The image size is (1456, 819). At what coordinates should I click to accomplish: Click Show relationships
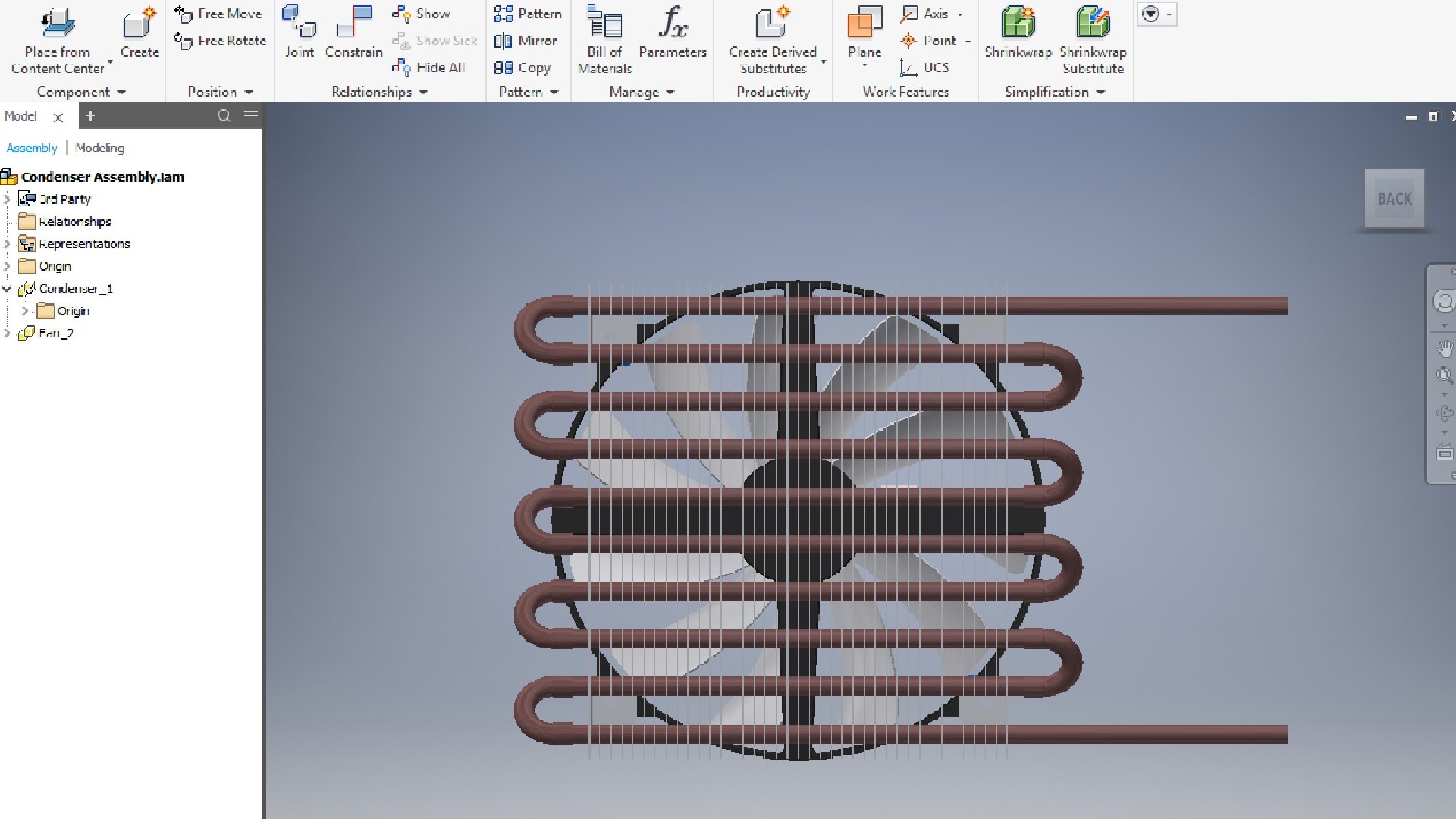(422, 14)
